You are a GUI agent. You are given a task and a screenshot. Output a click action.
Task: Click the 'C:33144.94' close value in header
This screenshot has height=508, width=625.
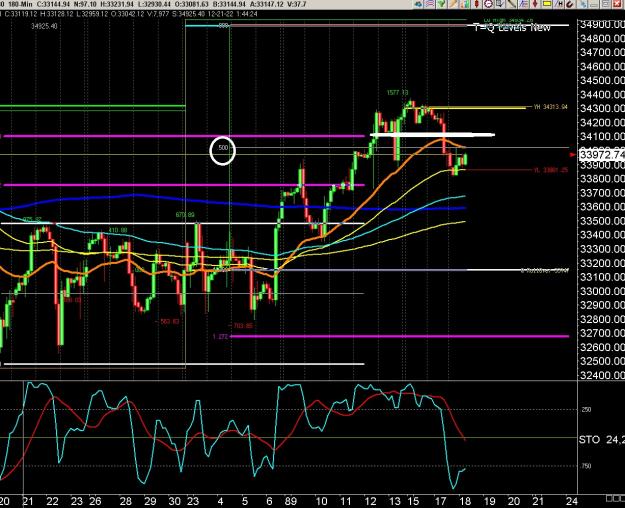[x=54, y=4]
